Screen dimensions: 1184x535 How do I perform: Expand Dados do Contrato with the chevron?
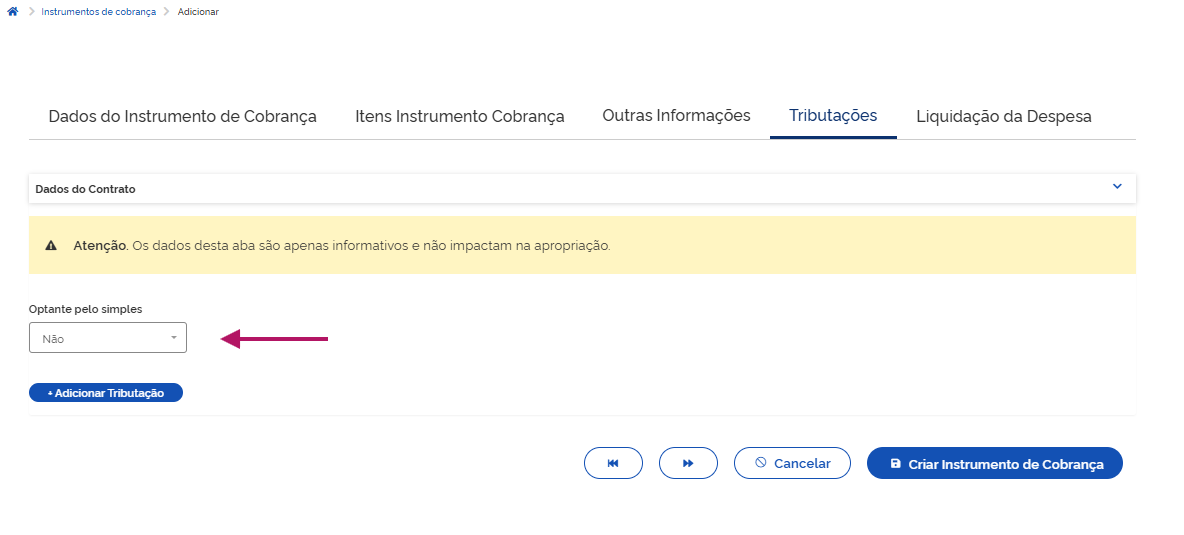tap(1117, 187)
